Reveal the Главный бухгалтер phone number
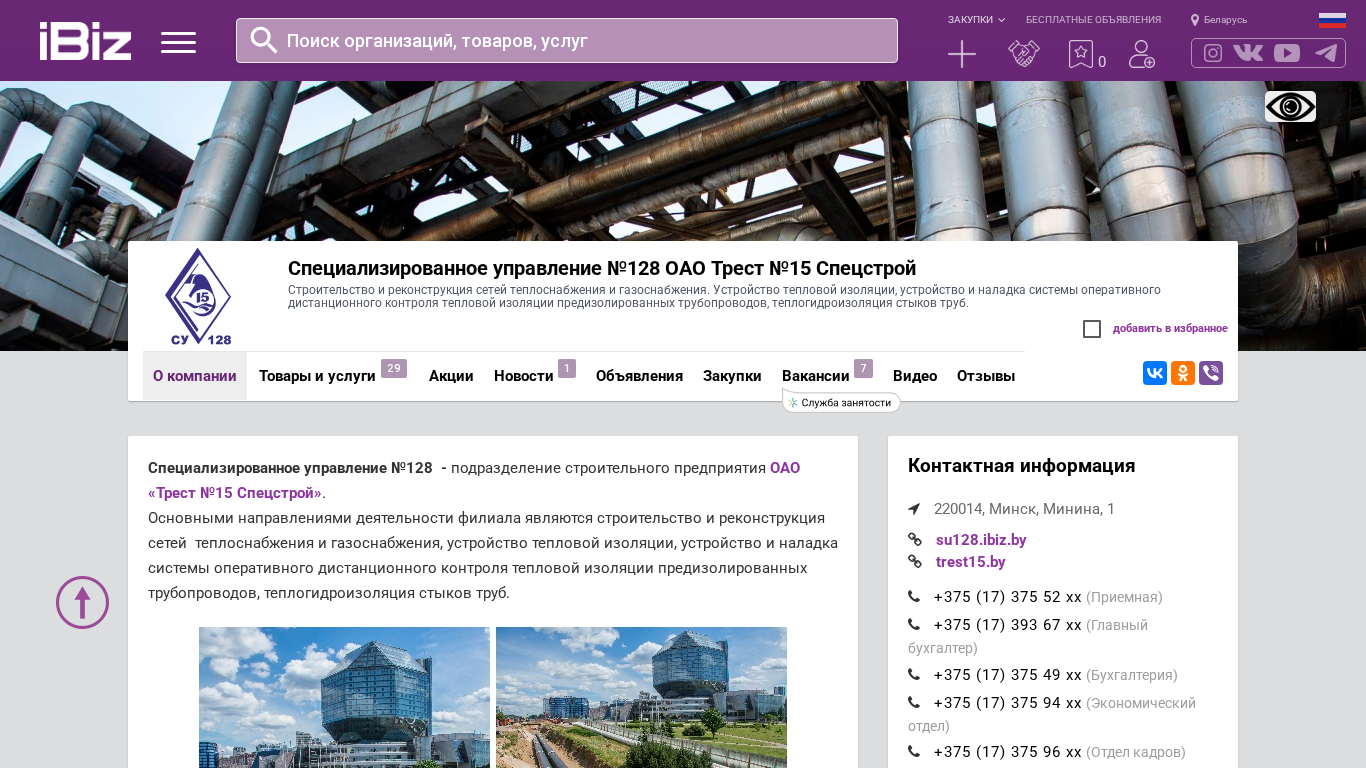Screen dimensions: 1366x768 pos(1008,625)
